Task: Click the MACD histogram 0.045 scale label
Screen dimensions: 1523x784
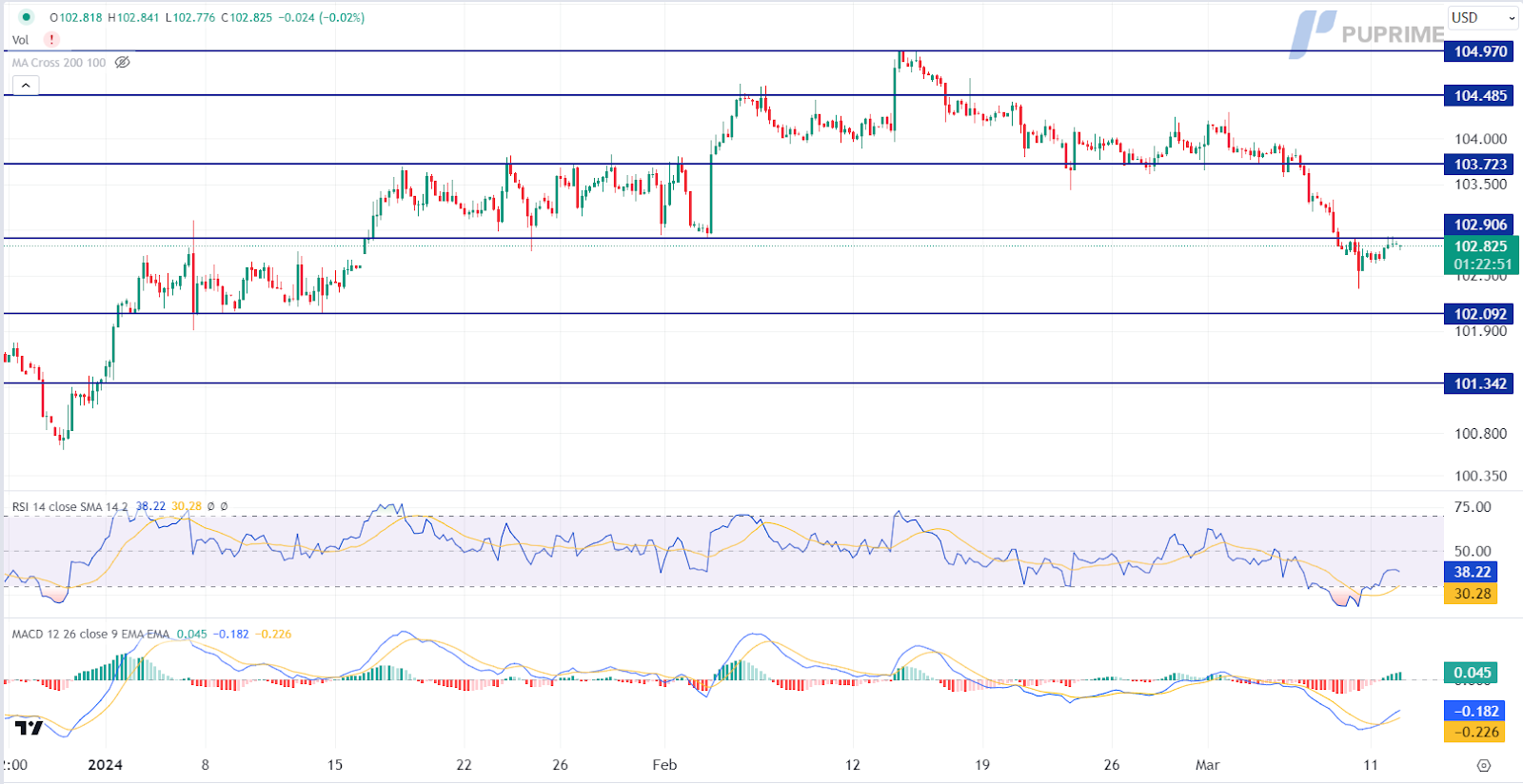Action: [x=1472, y=673]
